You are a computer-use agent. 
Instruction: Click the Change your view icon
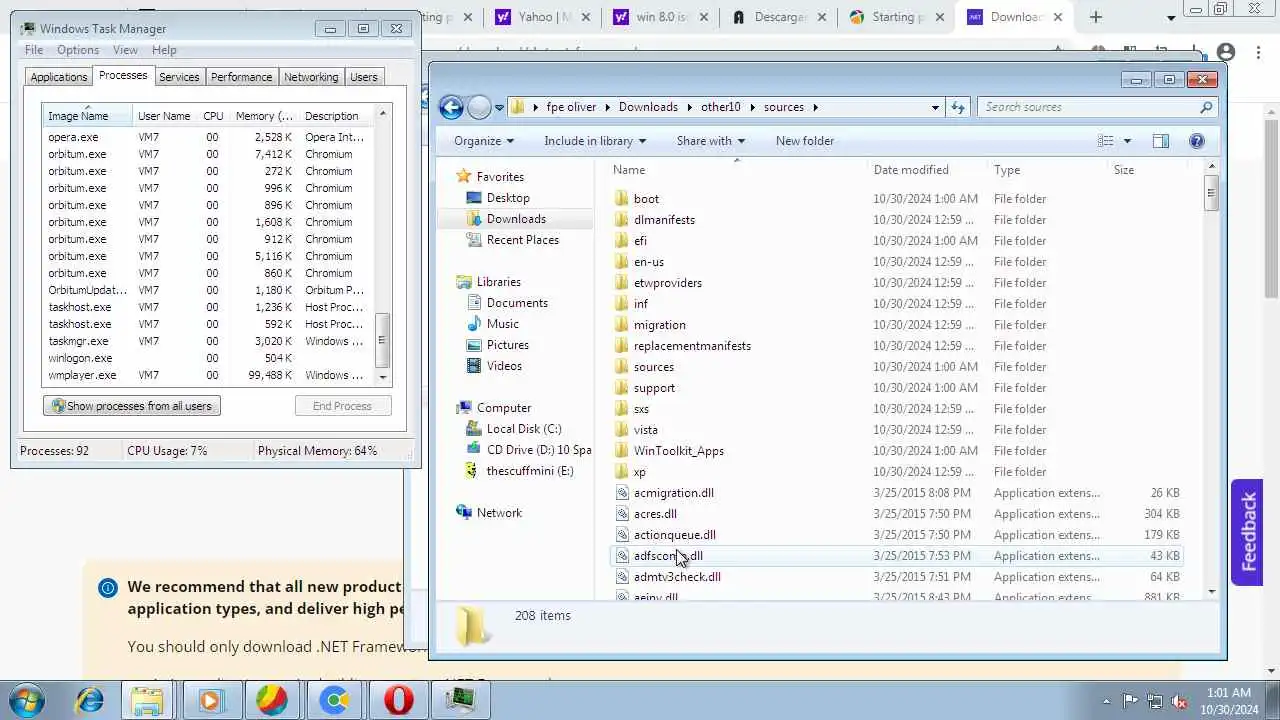pyautogui.click(x=1106, y=141)
